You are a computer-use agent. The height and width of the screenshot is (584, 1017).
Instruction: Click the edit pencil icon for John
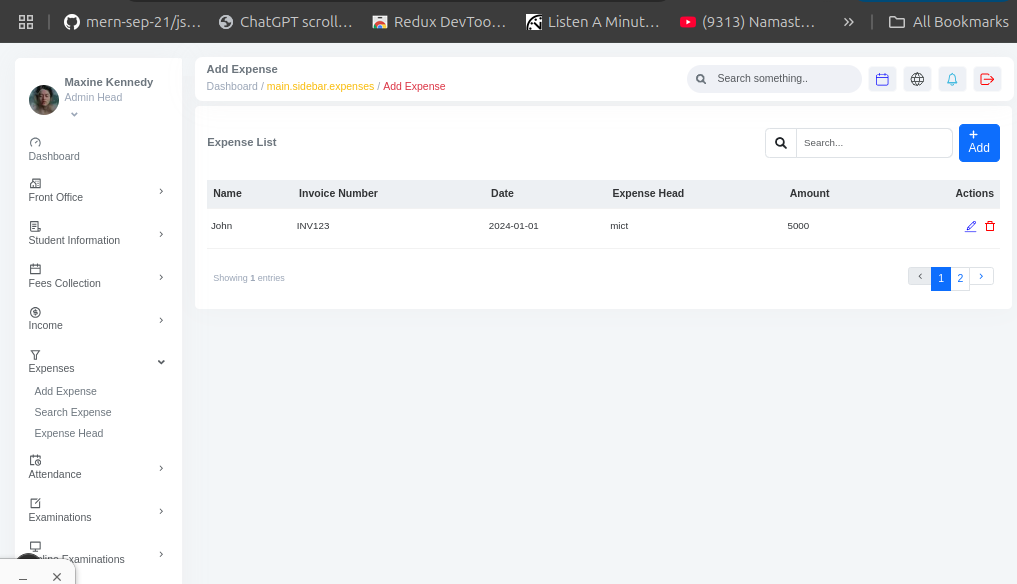click(970, 226)
